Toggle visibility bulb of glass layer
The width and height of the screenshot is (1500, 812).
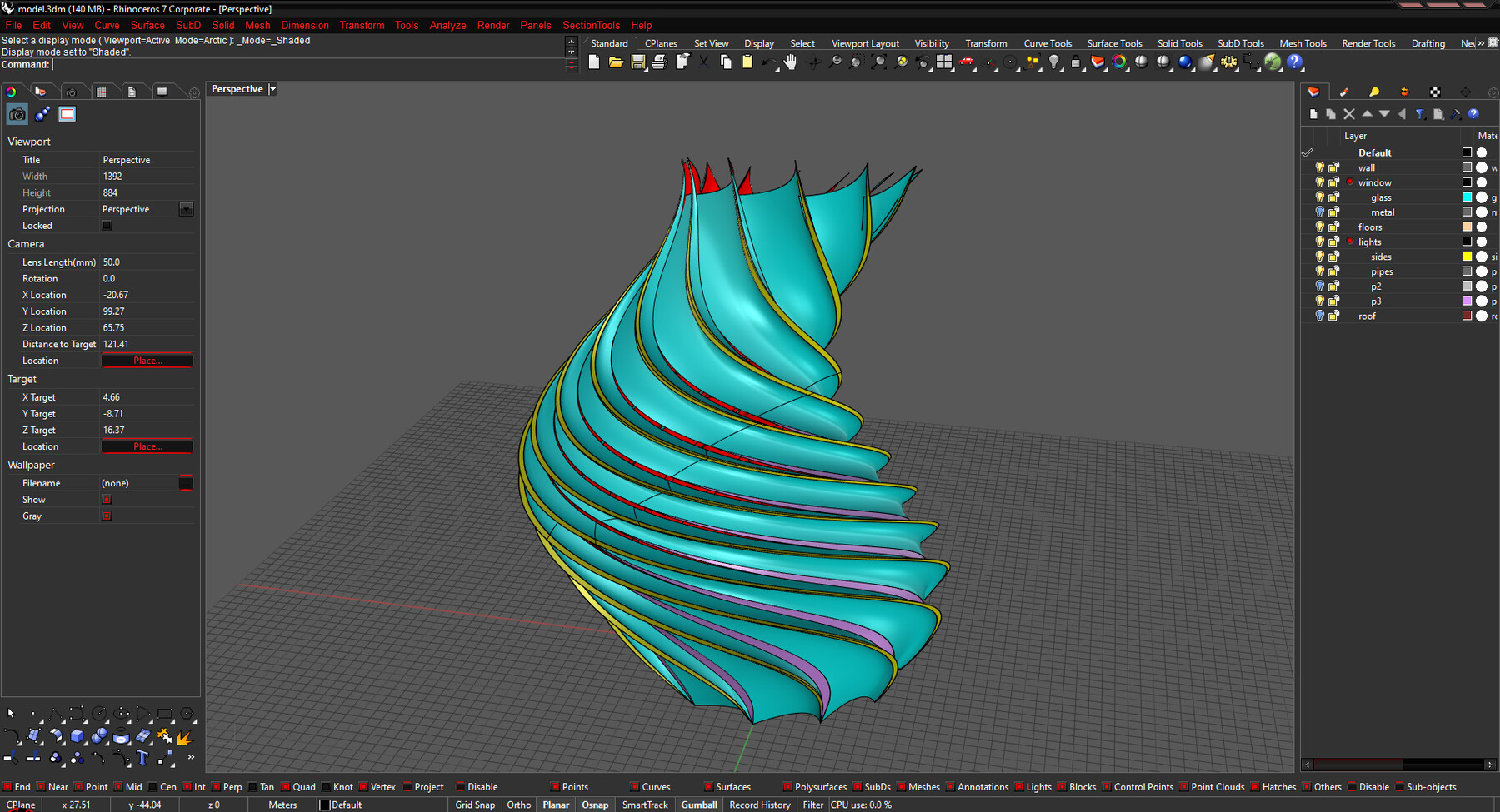click(1319, 197)
